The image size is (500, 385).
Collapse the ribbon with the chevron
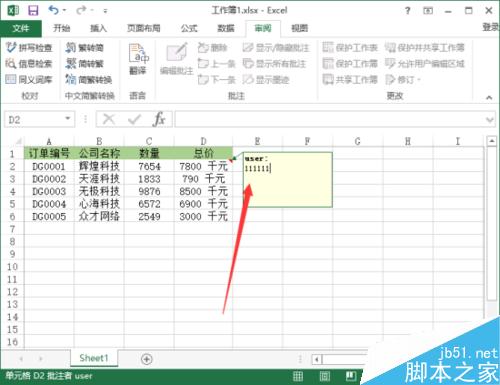pyautogui.click(x=489, y=98)
